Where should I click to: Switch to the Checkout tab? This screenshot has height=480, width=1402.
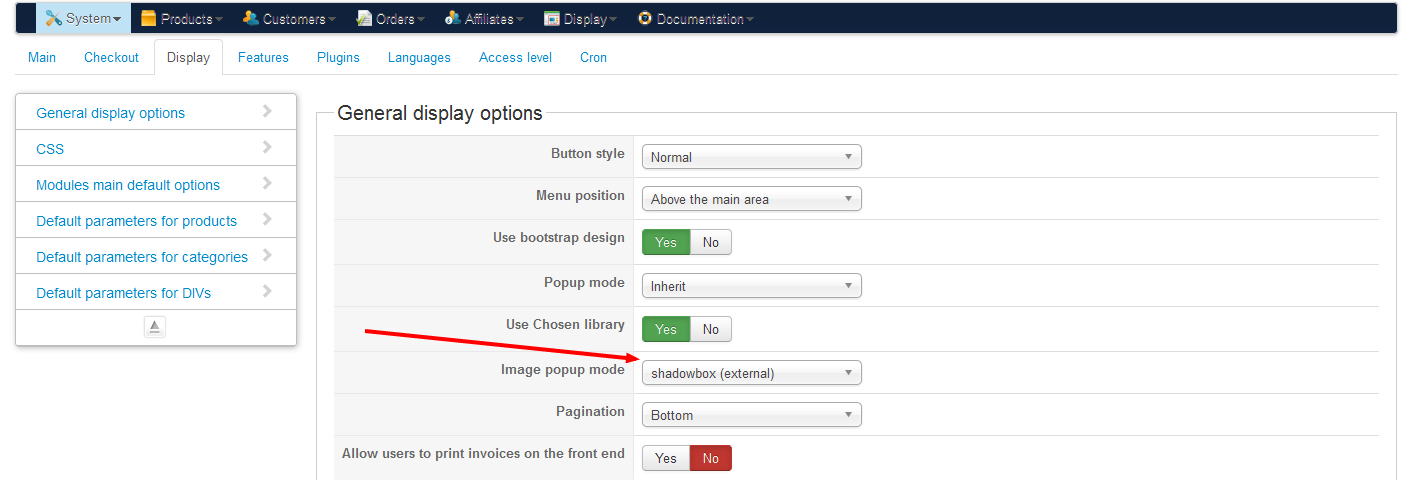pos(111,57)
